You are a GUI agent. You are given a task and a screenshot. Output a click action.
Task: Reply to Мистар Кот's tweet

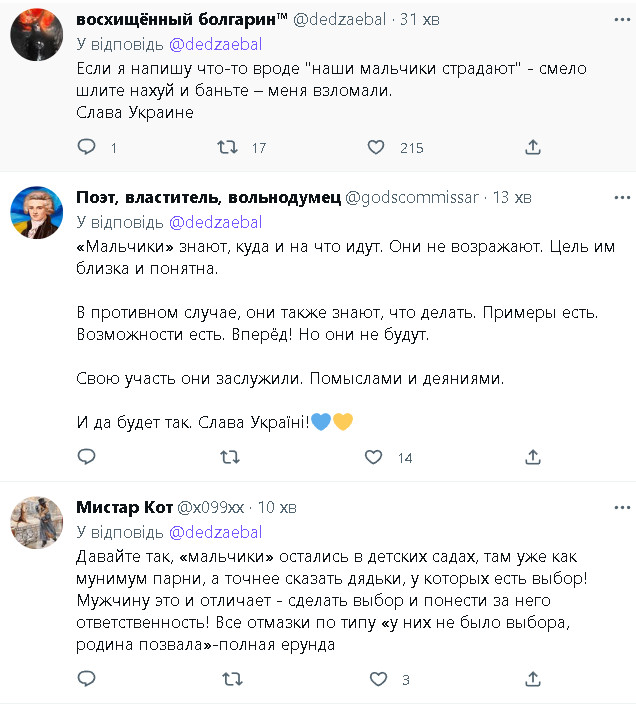pos(87,679)
